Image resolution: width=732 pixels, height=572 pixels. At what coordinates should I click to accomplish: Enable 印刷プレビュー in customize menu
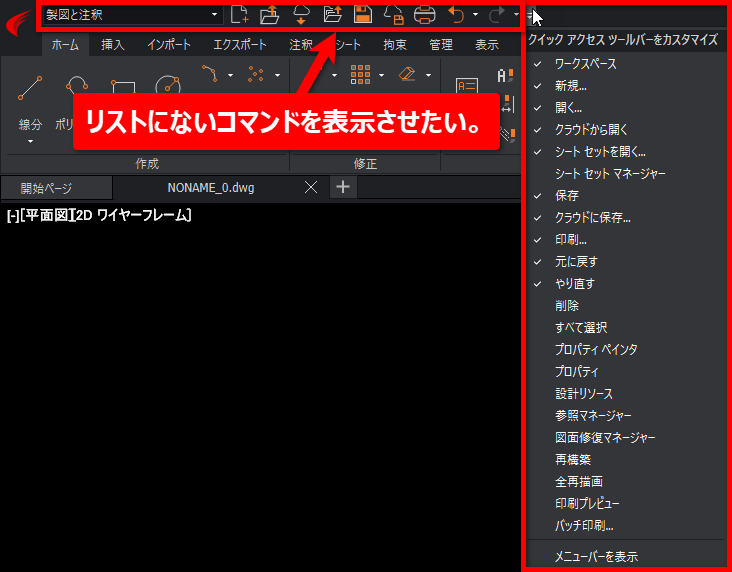point(626,503)
